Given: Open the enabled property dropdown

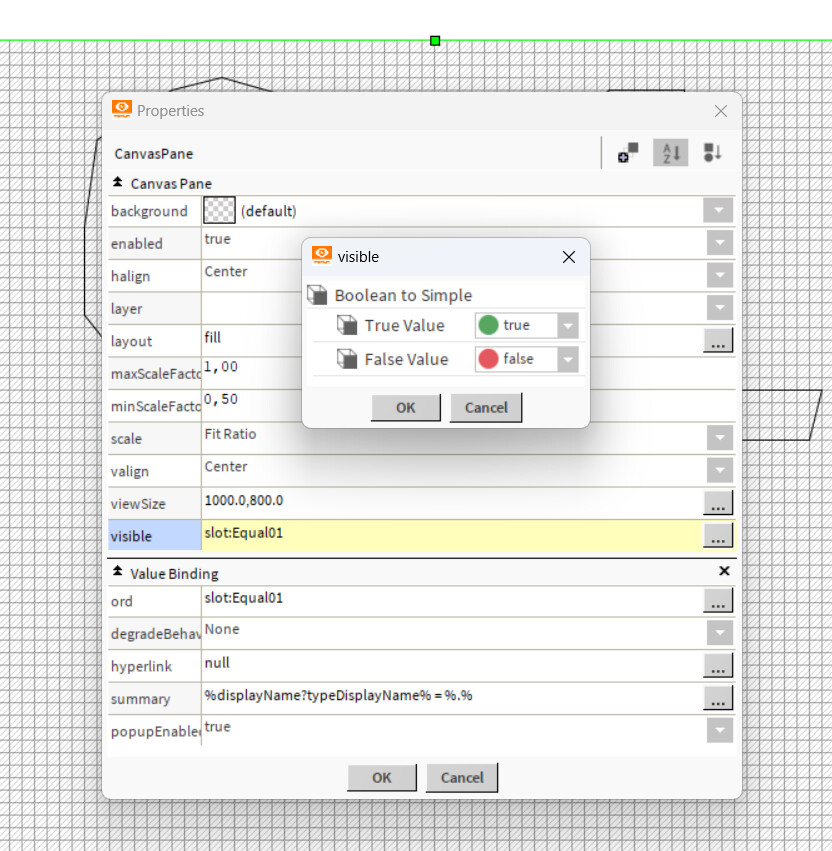Looking at the screenshot, I should (719, 243).
